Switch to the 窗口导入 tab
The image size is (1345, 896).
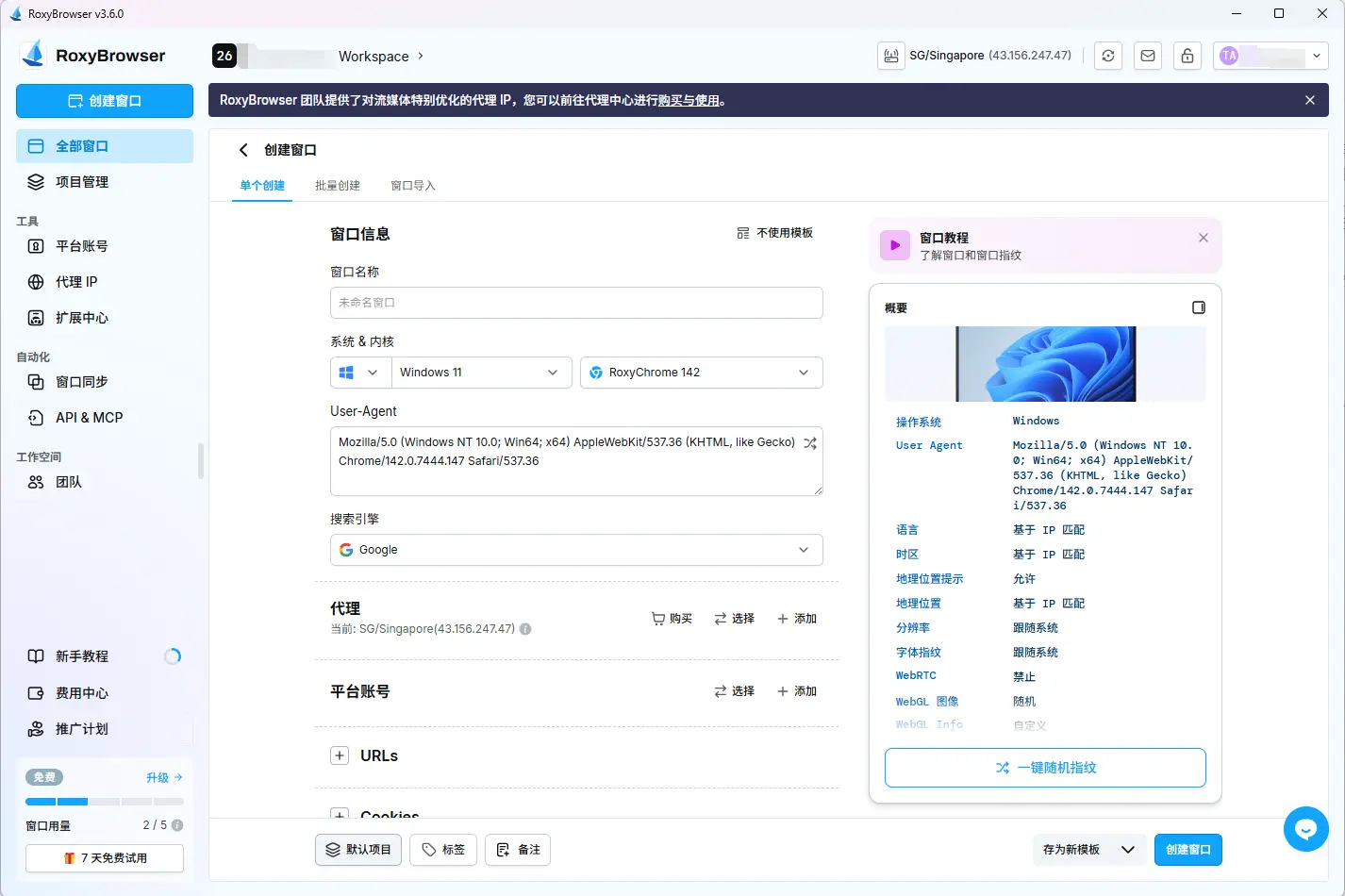(x=412, y=185)
